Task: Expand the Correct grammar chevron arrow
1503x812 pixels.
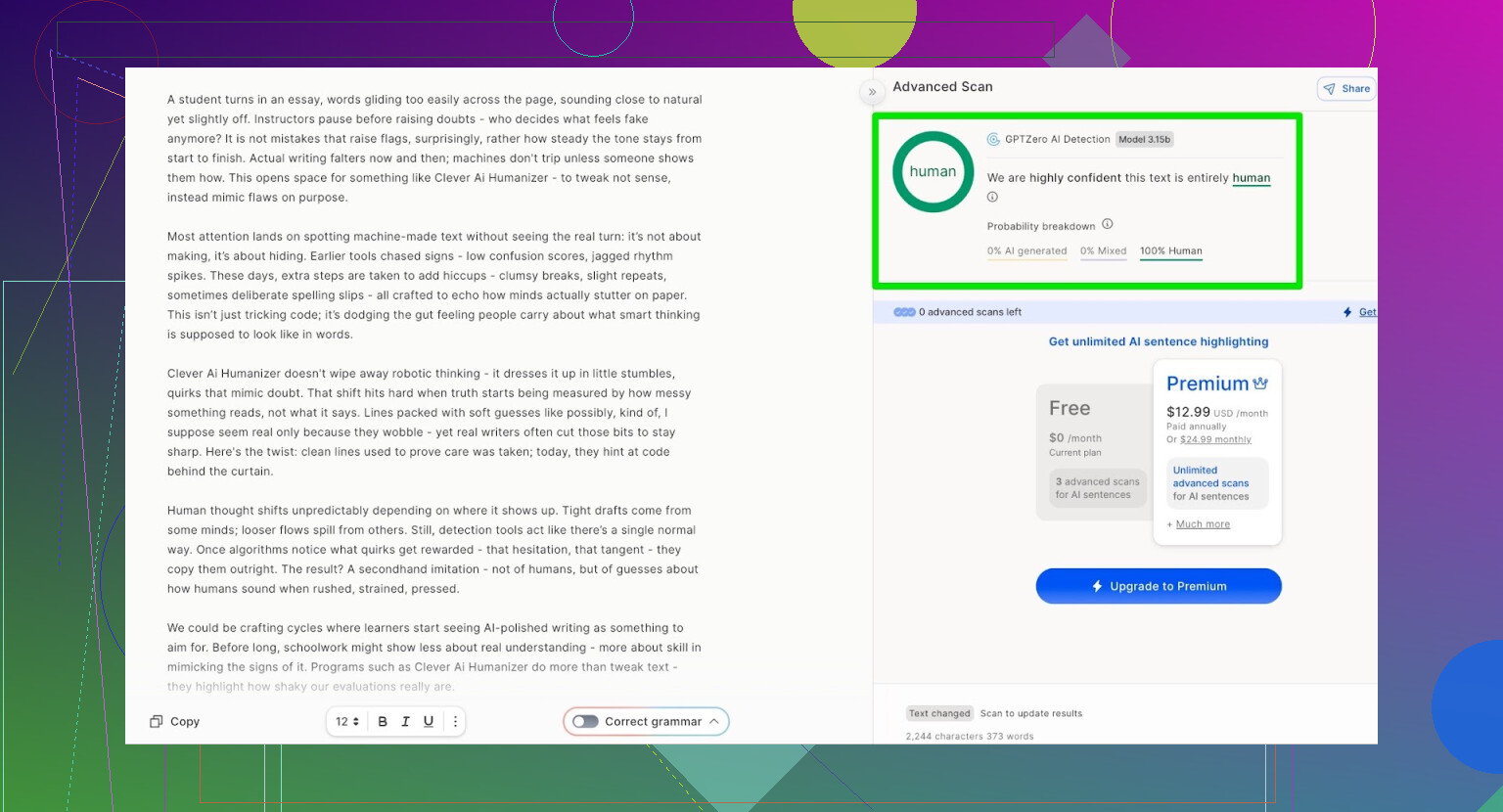Action: coord(714,722)
